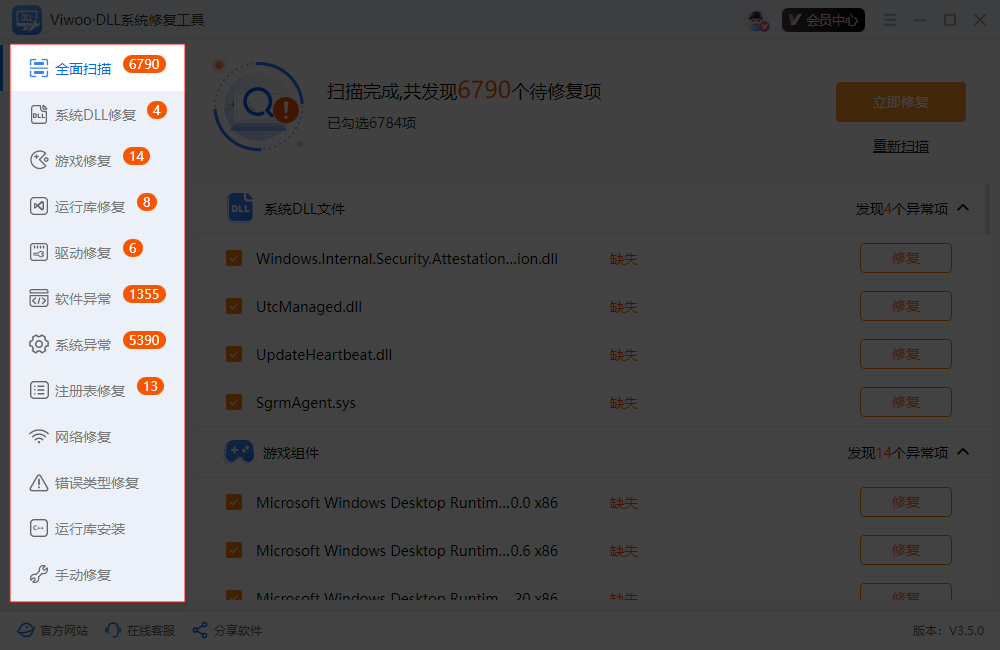Collapse the 系统DLL文件 section
This screenshot has width=1000, height=650.
coord(963,208)
